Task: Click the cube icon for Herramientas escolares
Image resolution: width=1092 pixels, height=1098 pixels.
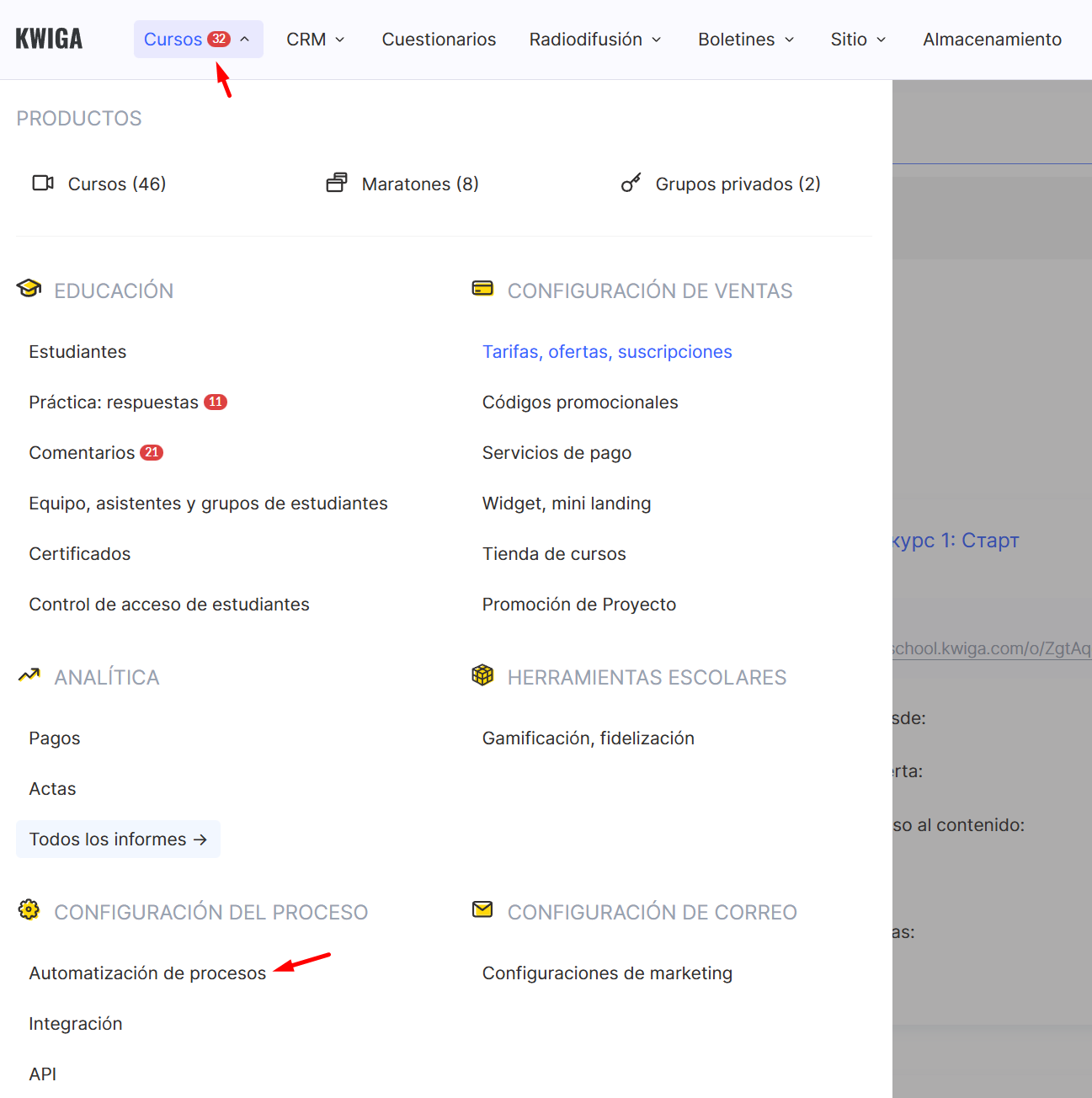Action: click(482, 675)
